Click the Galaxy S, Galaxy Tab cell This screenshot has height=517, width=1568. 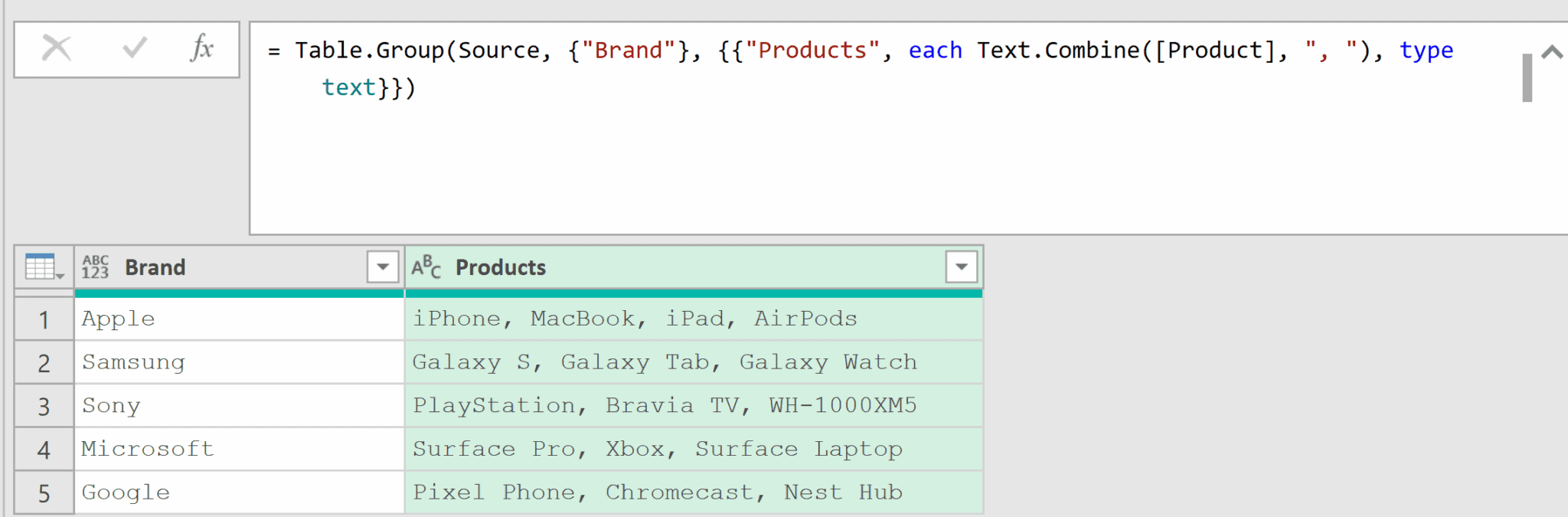[694, 362]
